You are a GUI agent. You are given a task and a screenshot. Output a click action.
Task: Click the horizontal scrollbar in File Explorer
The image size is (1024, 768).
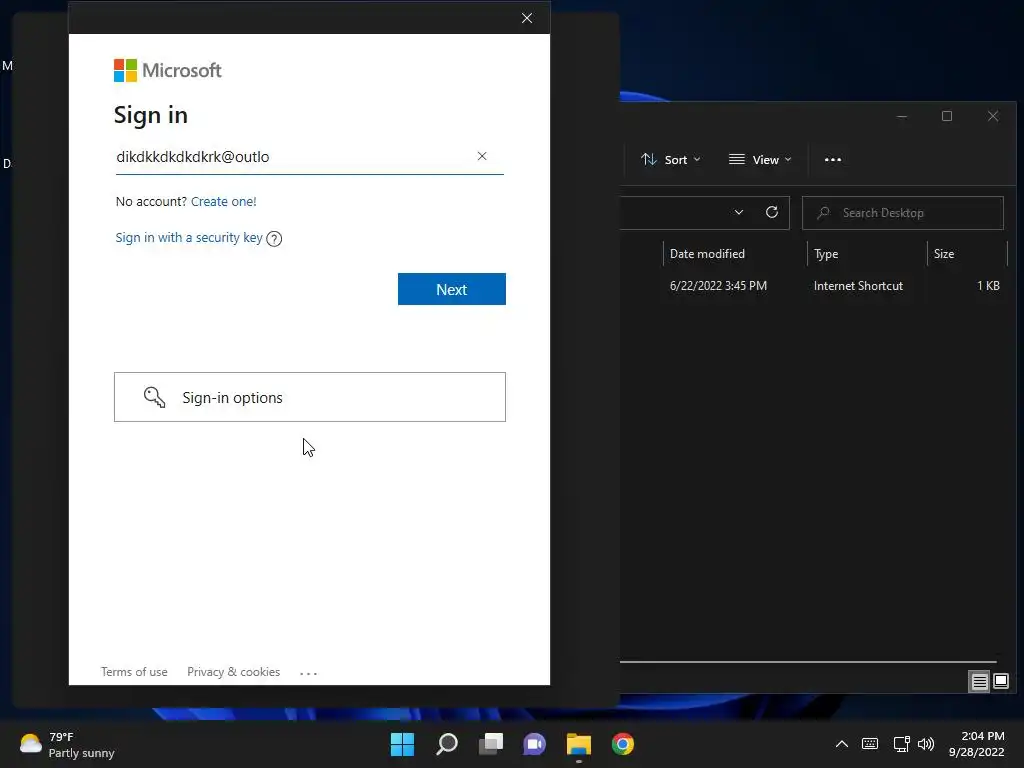(808, 662)
